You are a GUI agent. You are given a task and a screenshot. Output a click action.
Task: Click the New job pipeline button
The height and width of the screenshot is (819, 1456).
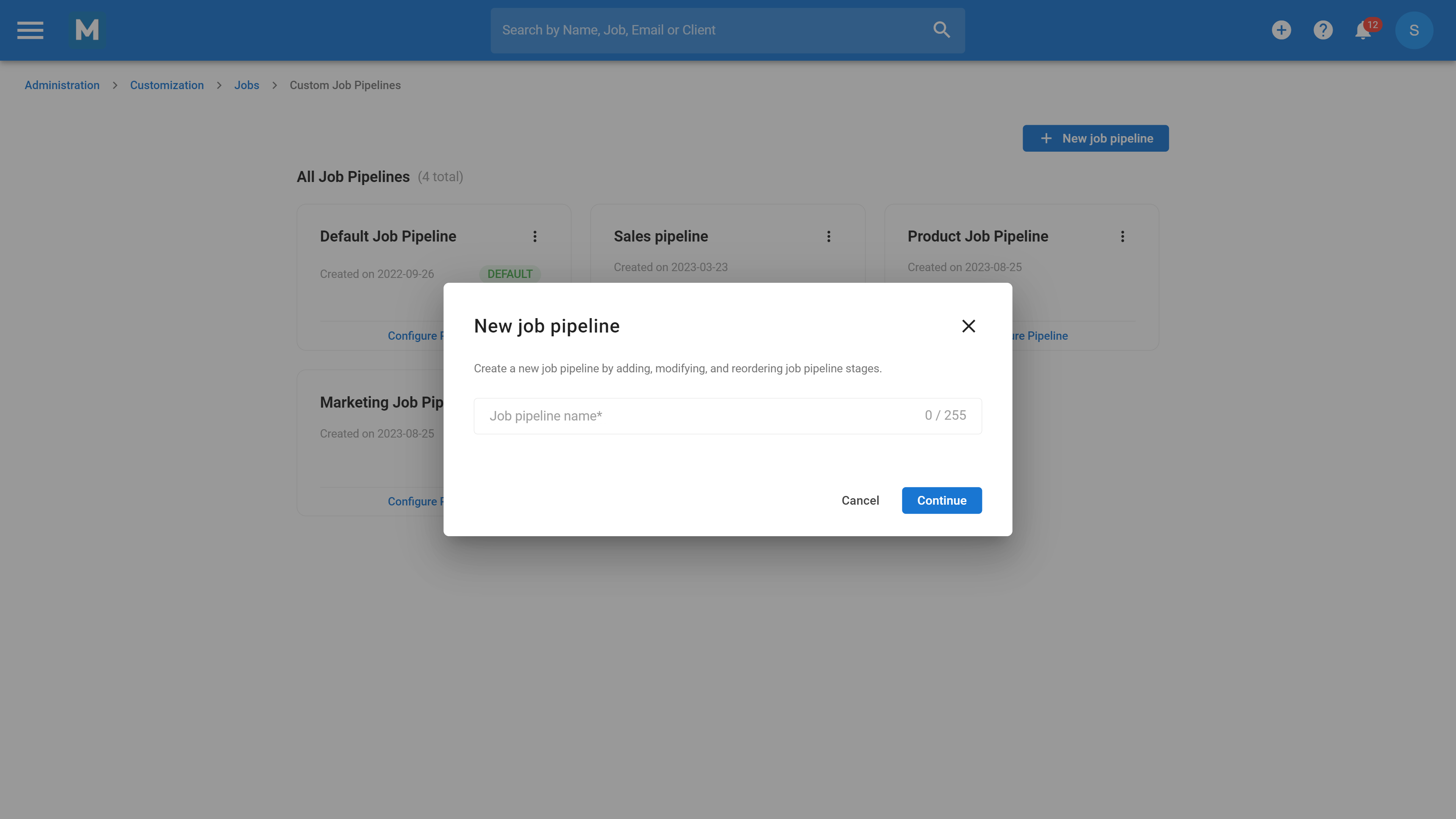click(1095, 138)
